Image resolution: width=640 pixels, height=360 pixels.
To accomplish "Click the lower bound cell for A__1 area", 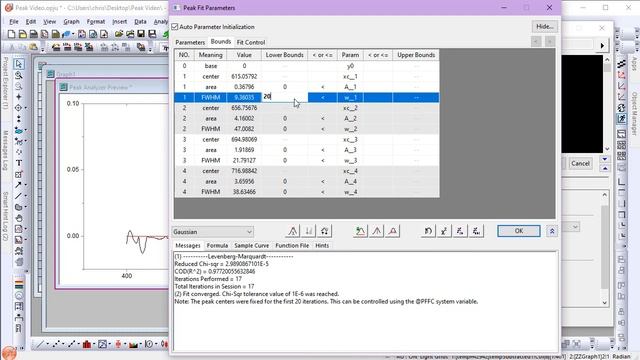I will point(284,87).
